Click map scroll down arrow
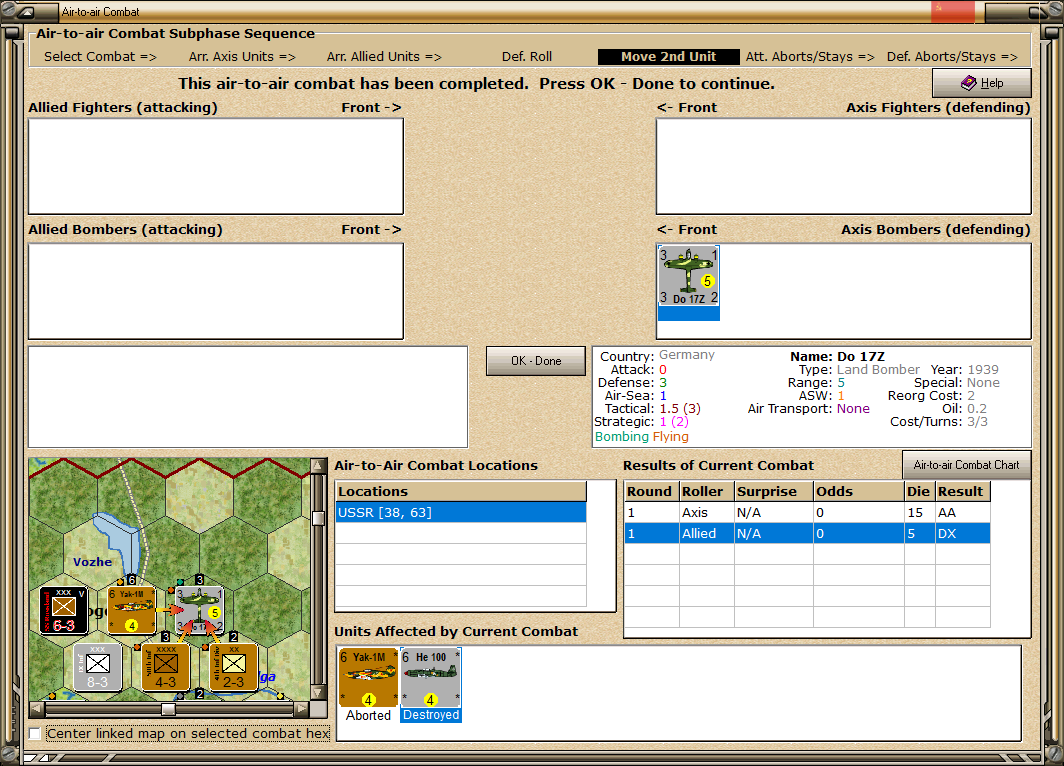1064x766 pixels. (x=318, y=693)
